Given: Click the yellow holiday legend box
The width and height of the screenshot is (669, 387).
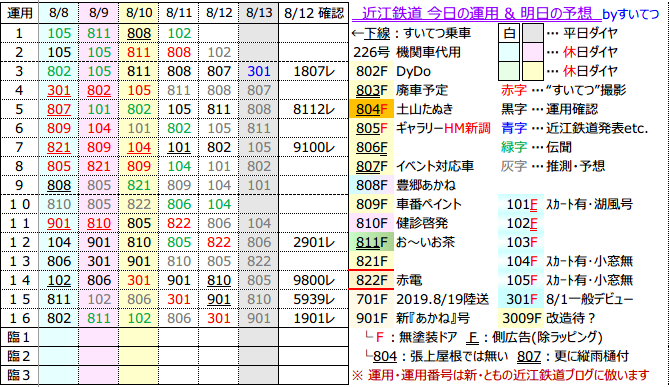Looking at the screenshot, I should tap(533, 71).
